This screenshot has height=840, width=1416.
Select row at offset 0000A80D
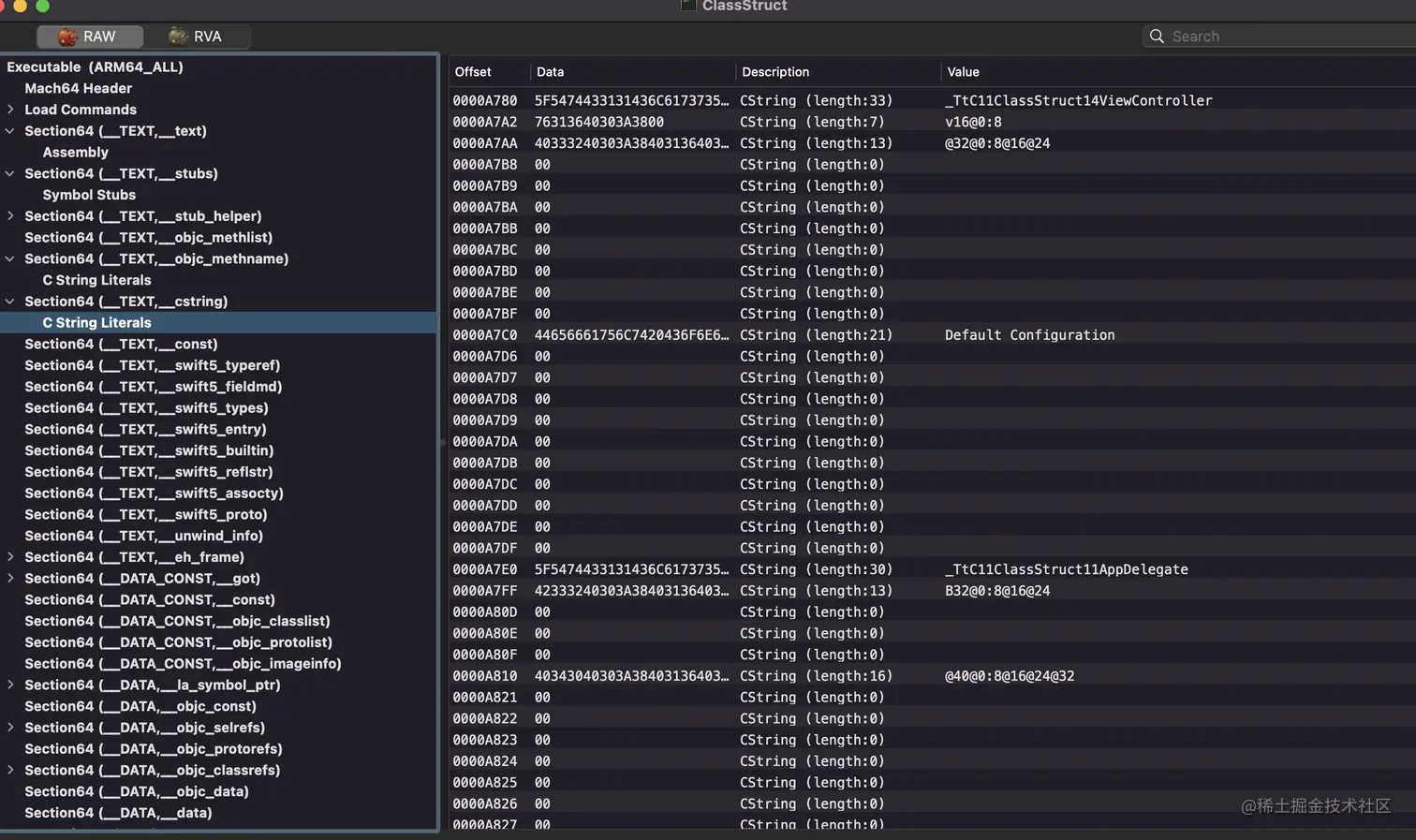[932, 612]
